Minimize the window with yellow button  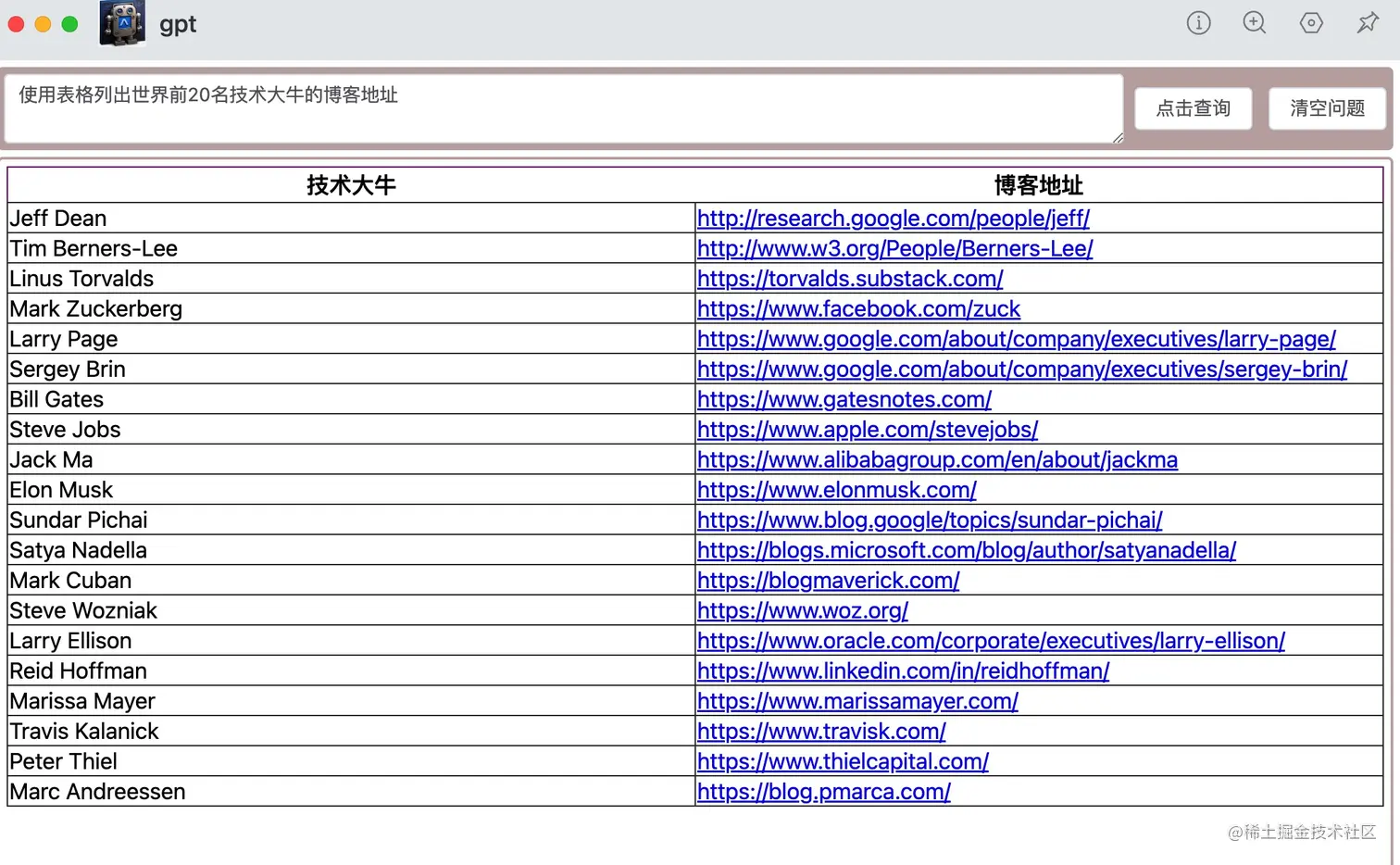point(43,24)
